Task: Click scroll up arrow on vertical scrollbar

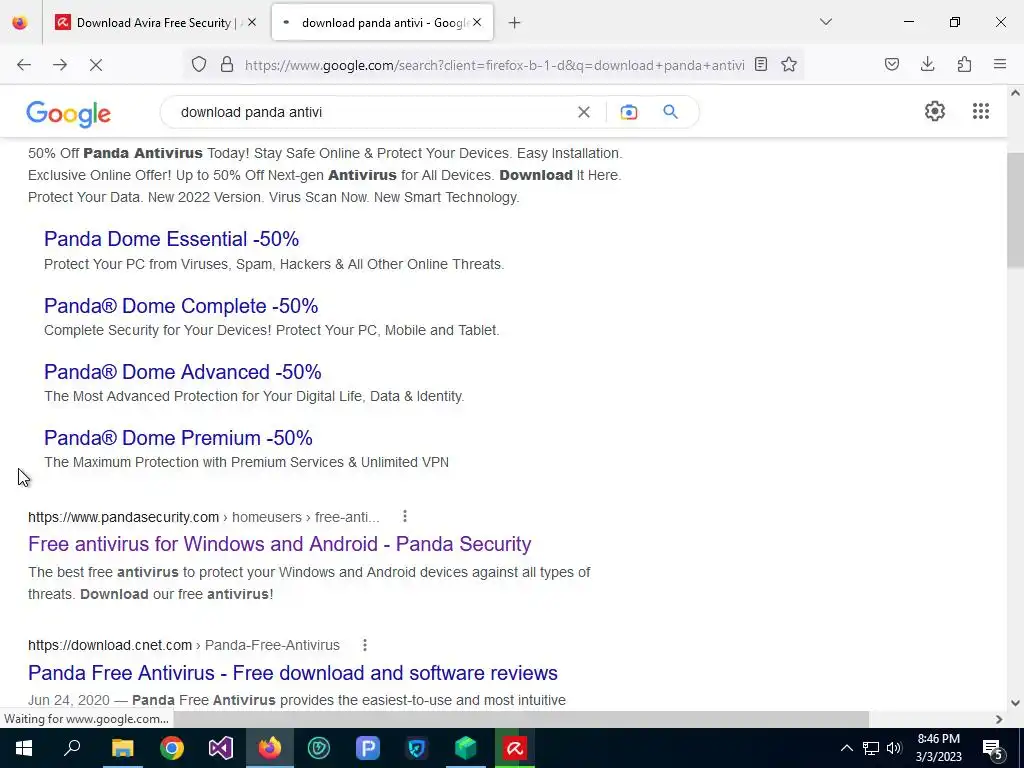Action: 1015,93
